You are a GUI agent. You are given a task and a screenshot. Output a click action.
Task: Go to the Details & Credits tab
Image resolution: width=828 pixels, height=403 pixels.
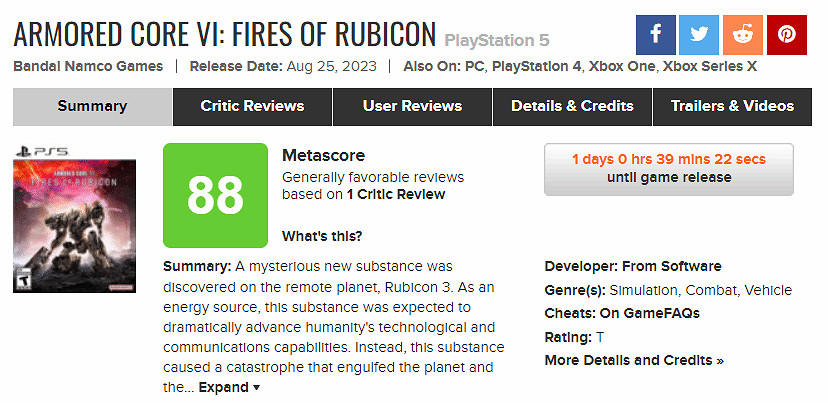coord(572,106)
